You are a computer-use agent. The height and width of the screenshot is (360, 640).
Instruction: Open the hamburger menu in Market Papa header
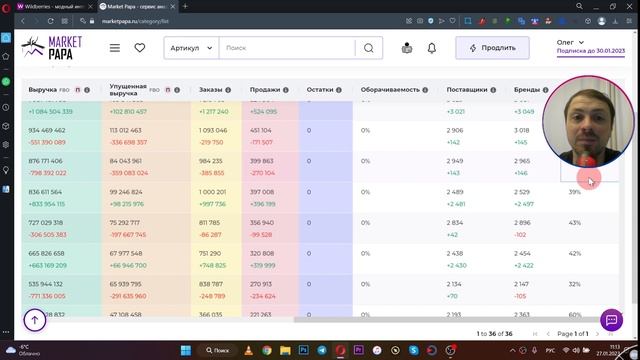point(115,48)
